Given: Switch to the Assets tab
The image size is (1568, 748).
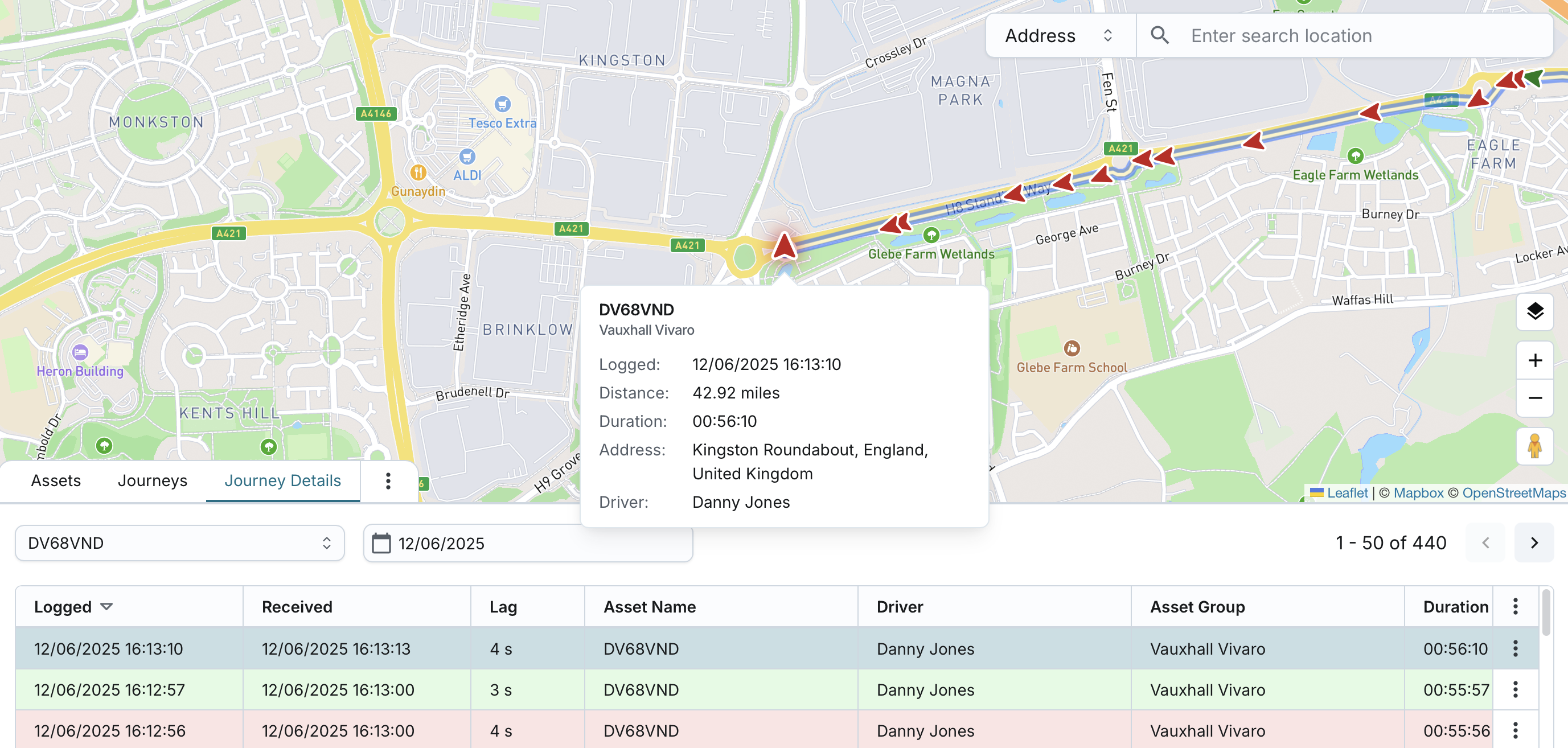Looking at the screenshot, I should 55,481.
